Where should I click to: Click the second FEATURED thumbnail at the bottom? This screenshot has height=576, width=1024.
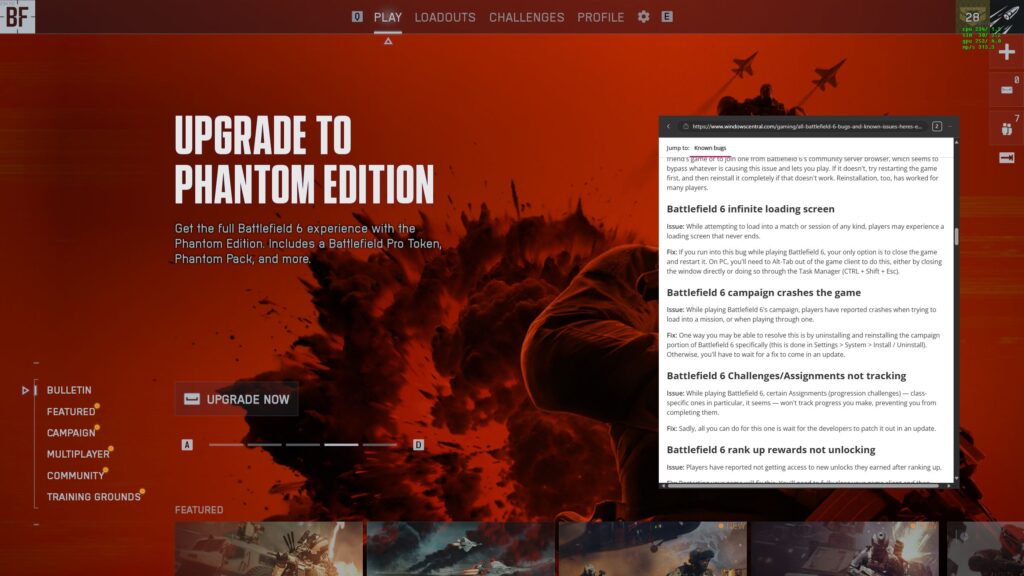[460, 548]
